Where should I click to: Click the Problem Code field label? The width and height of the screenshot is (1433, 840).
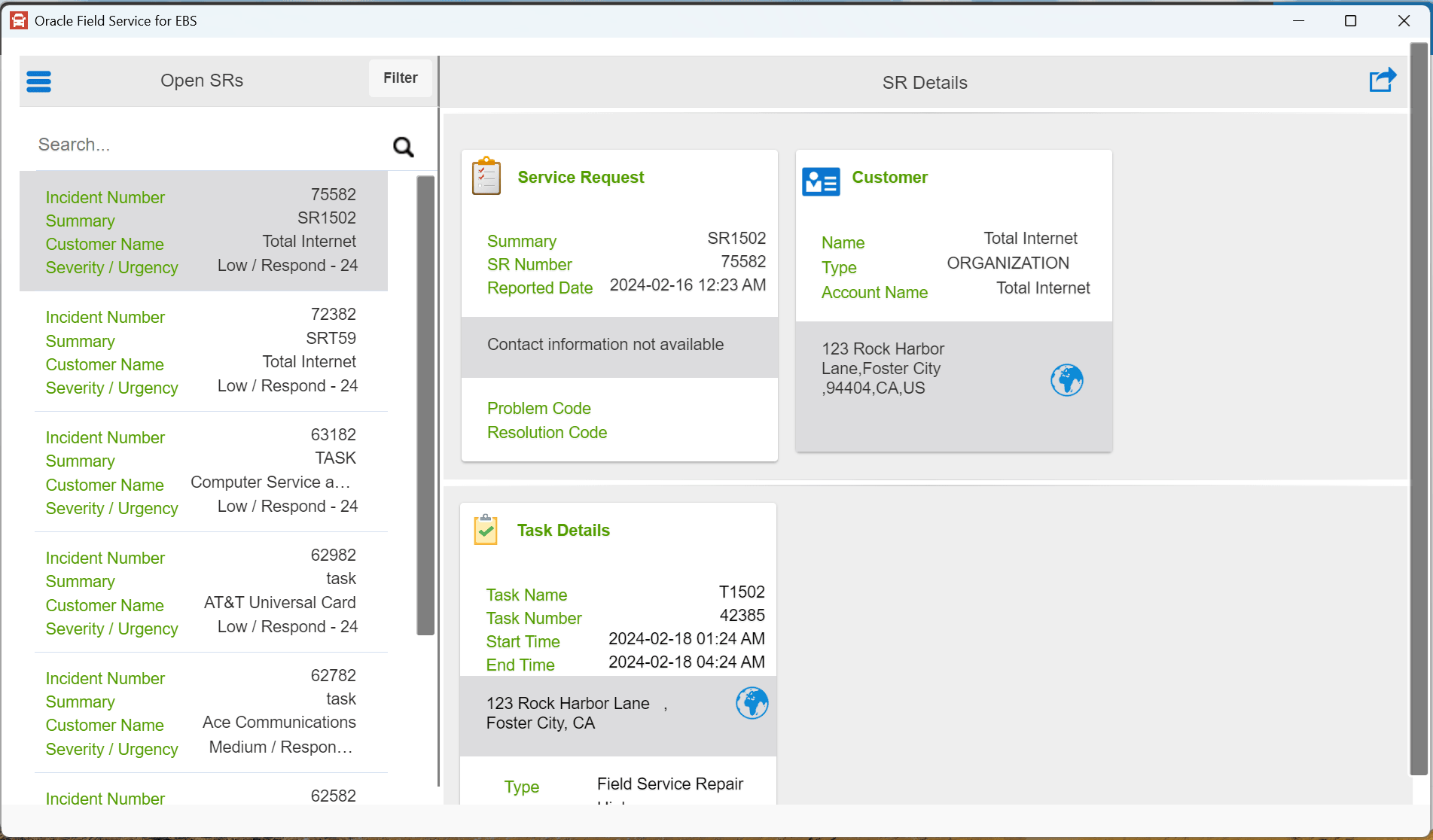[538, 409]
